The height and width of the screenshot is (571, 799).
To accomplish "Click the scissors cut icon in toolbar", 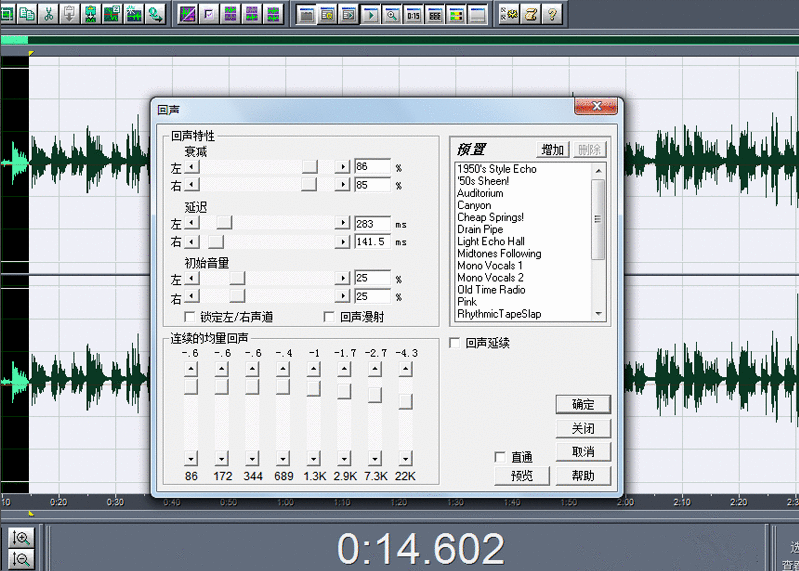I will click(47, 14).
